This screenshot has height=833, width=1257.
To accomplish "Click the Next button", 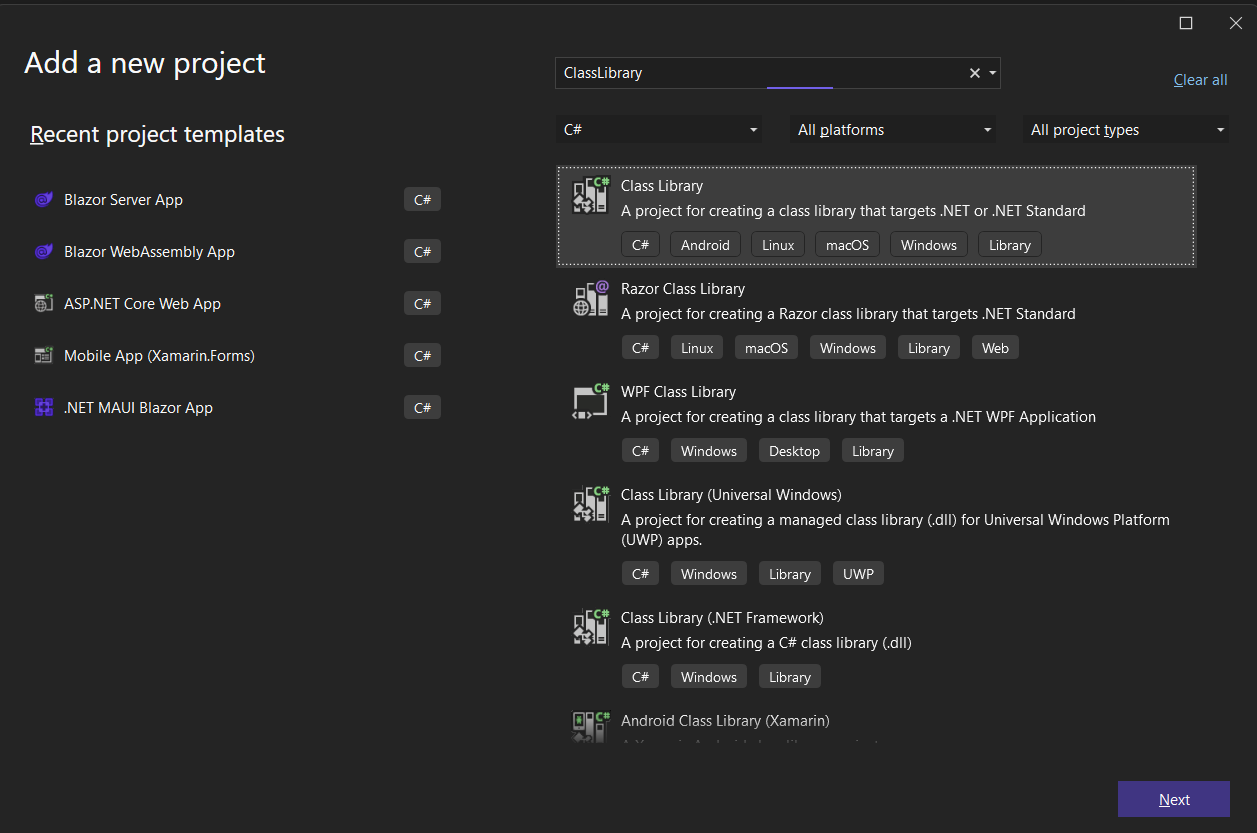I will [x=1174, y=800].
